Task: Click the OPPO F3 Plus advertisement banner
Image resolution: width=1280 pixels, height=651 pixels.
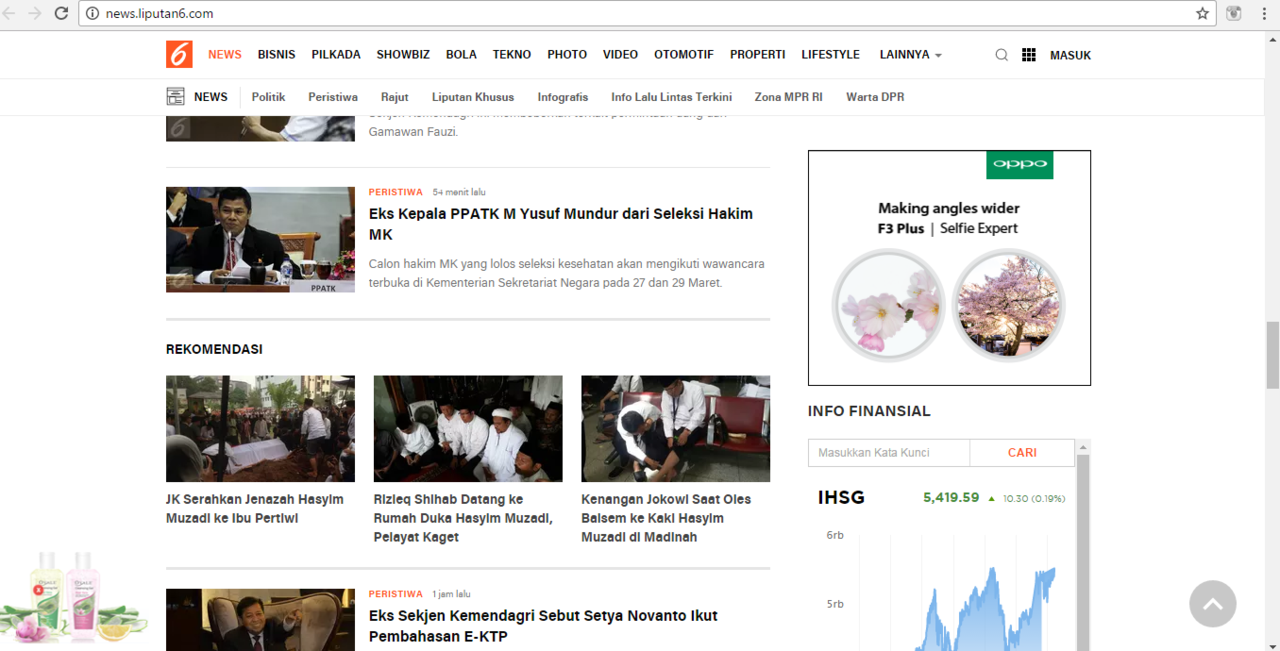Action: pos(949,268)
